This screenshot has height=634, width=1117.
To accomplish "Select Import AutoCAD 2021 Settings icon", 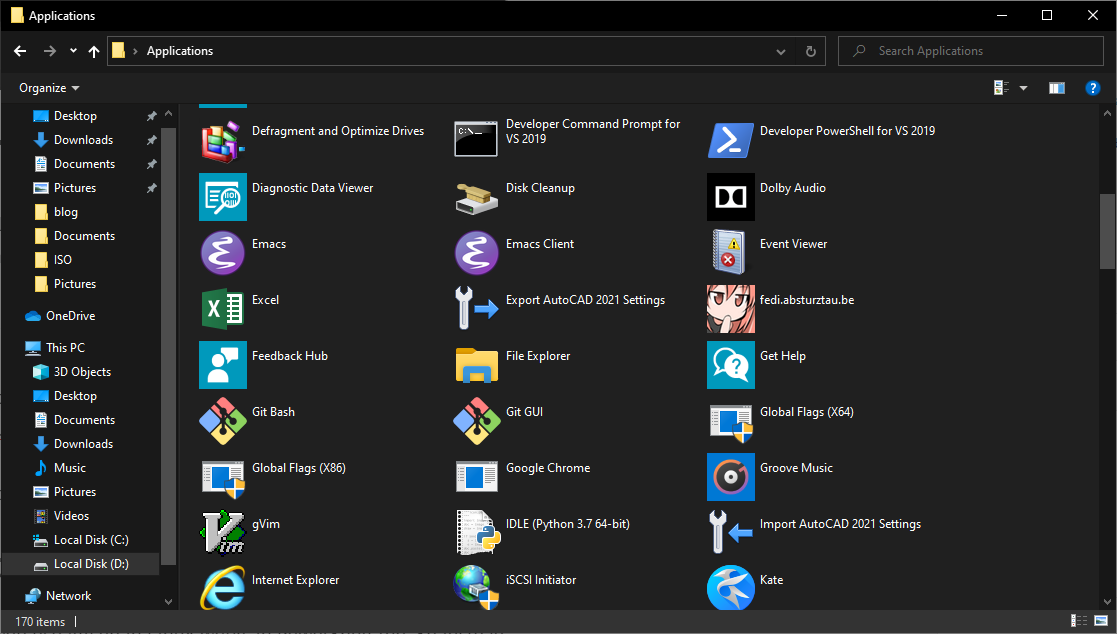I will point(731,531).
